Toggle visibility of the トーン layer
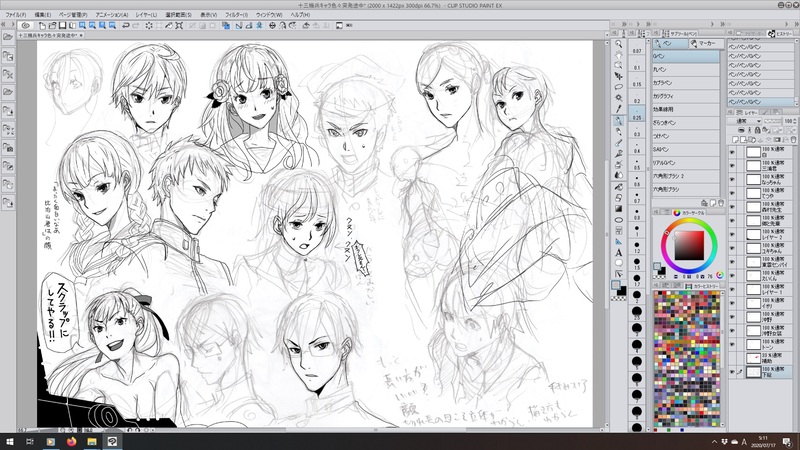This screenshot has width=800, height=450. [733, 344]
